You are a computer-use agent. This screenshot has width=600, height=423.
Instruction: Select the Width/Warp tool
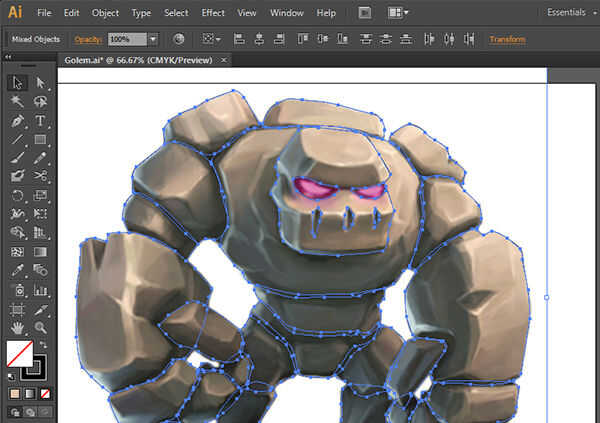(17, 214)
